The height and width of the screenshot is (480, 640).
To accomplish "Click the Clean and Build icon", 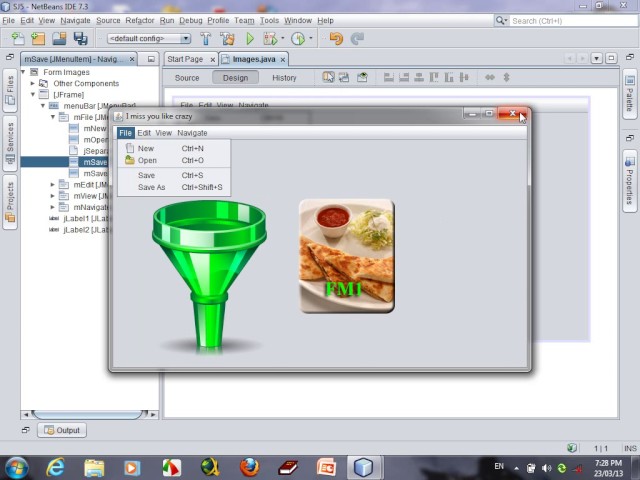I will click(x=227, y=38).
